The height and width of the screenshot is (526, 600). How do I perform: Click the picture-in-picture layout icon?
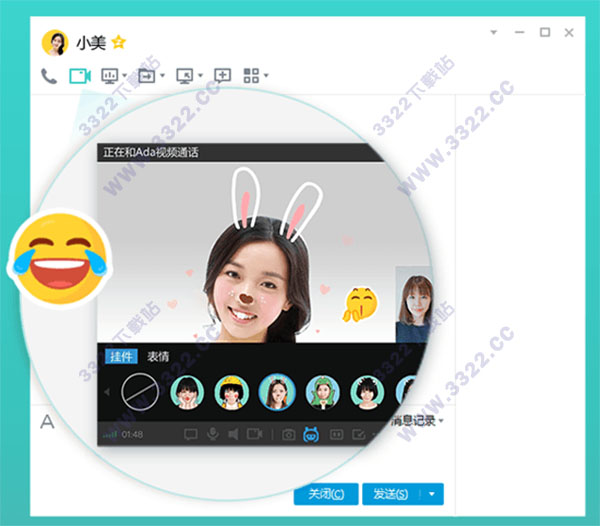[x=336, y=435]
